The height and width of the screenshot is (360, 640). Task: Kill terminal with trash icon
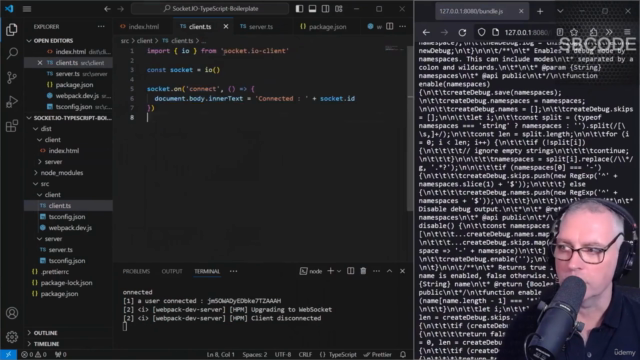click(x=363, y=271)
